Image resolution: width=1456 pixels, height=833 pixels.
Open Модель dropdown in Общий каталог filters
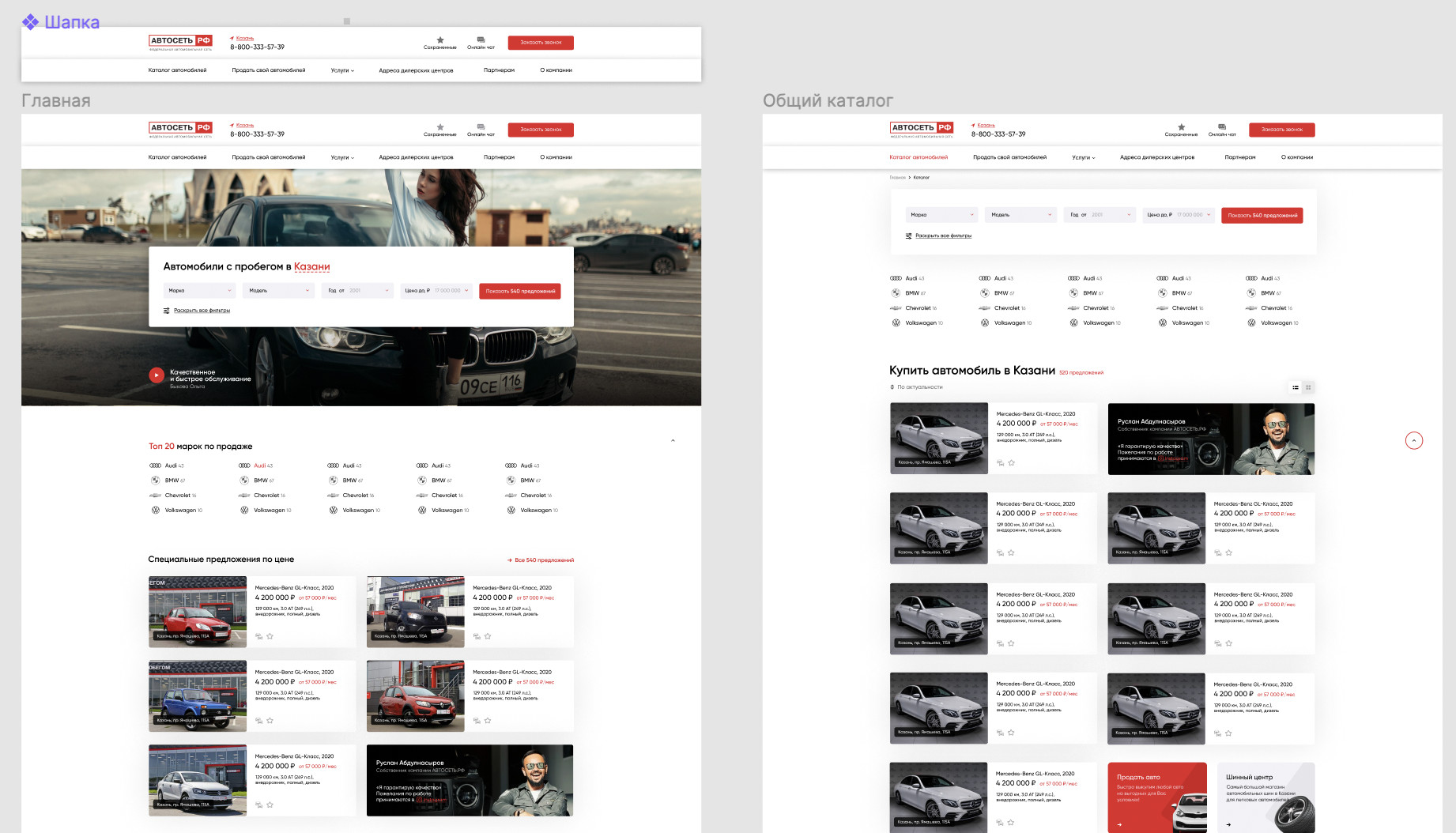tap(1020, 215)
